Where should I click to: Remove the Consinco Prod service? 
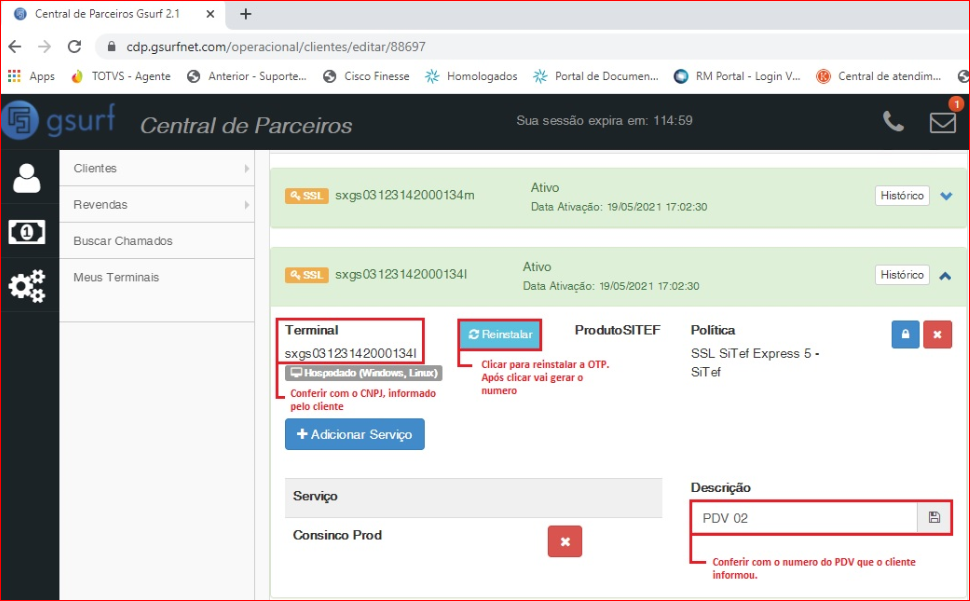click(565, 542)
